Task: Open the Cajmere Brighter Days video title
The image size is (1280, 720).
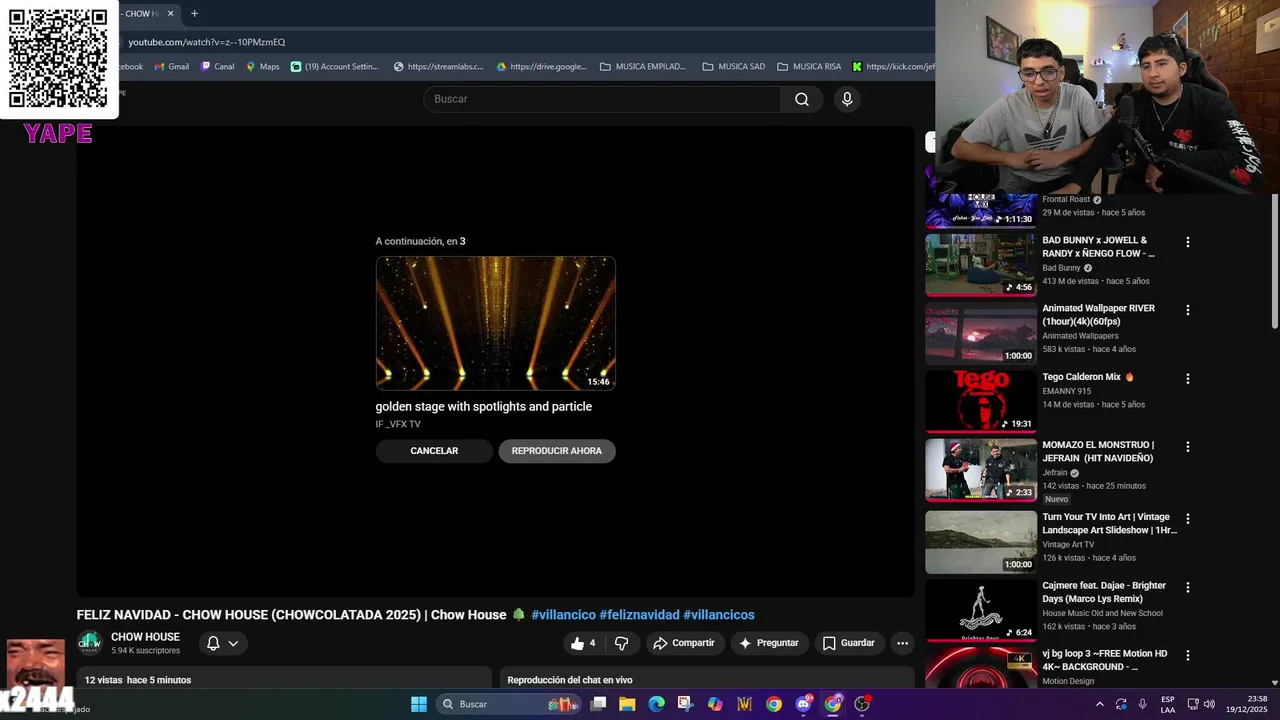Action: coord(1104,592)
